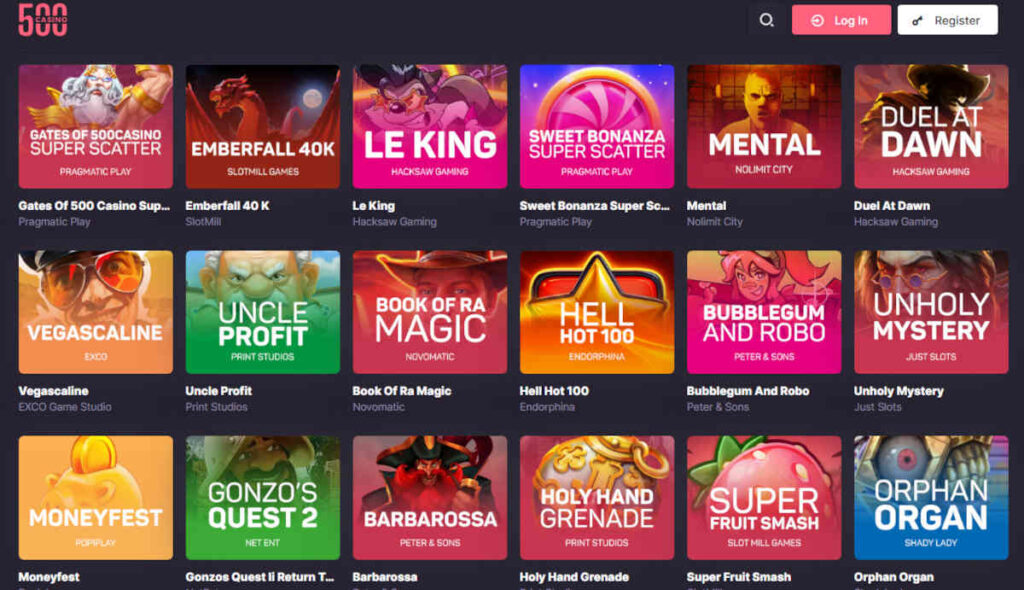Launch the Emberfall 40K game tile

click(x=263, y=127)
